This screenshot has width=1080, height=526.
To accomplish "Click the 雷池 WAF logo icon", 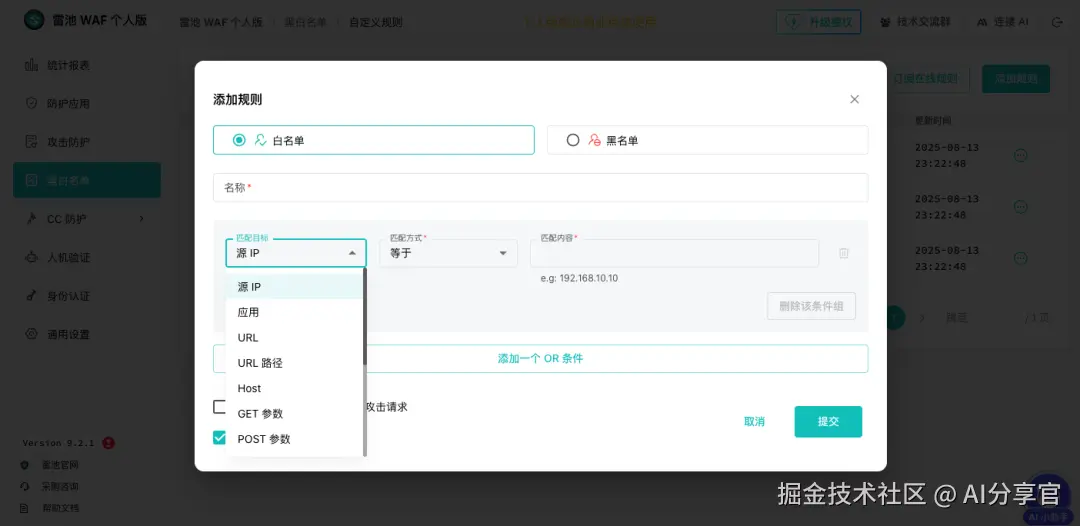I will tap(34, 19).
